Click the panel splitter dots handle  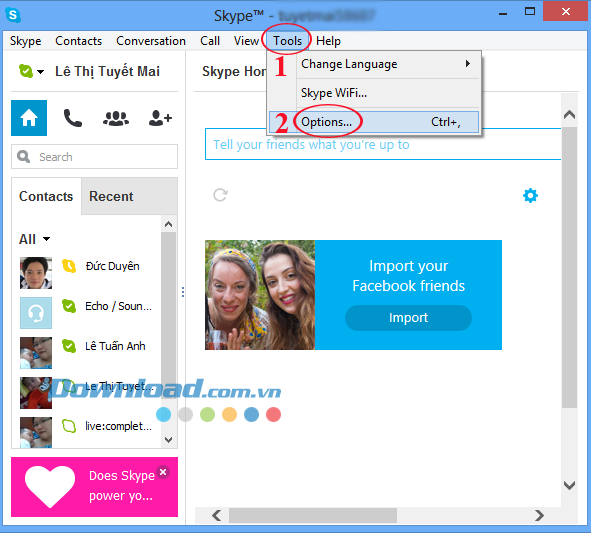pos(183,292)
